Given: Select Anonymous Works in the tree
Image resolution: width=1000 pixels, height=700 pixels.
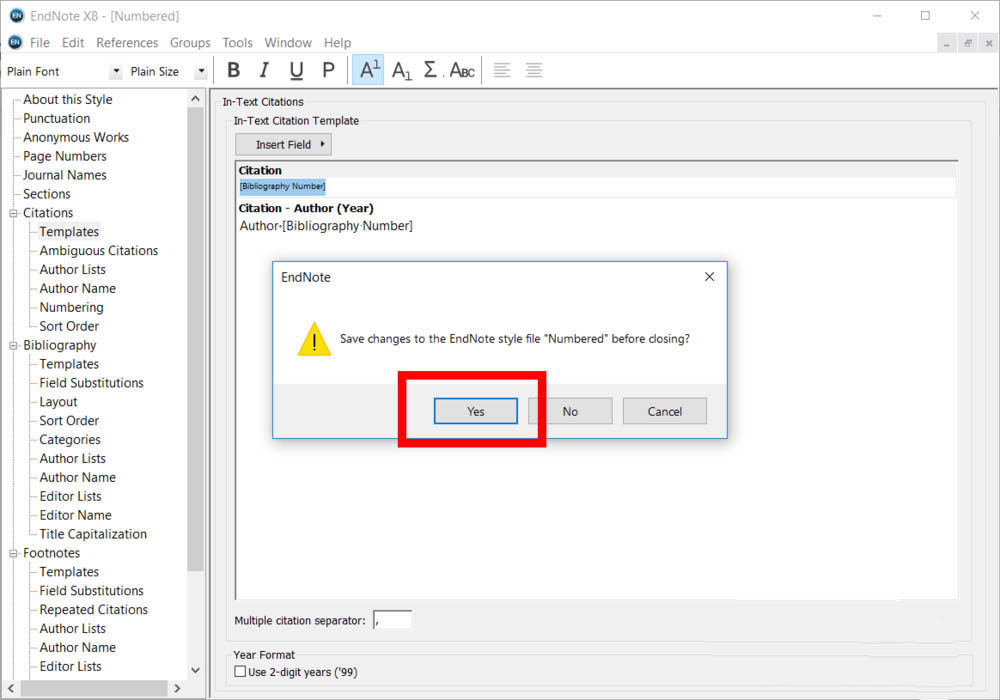Looking at the screenshot, I should click(x=76, y=138).
